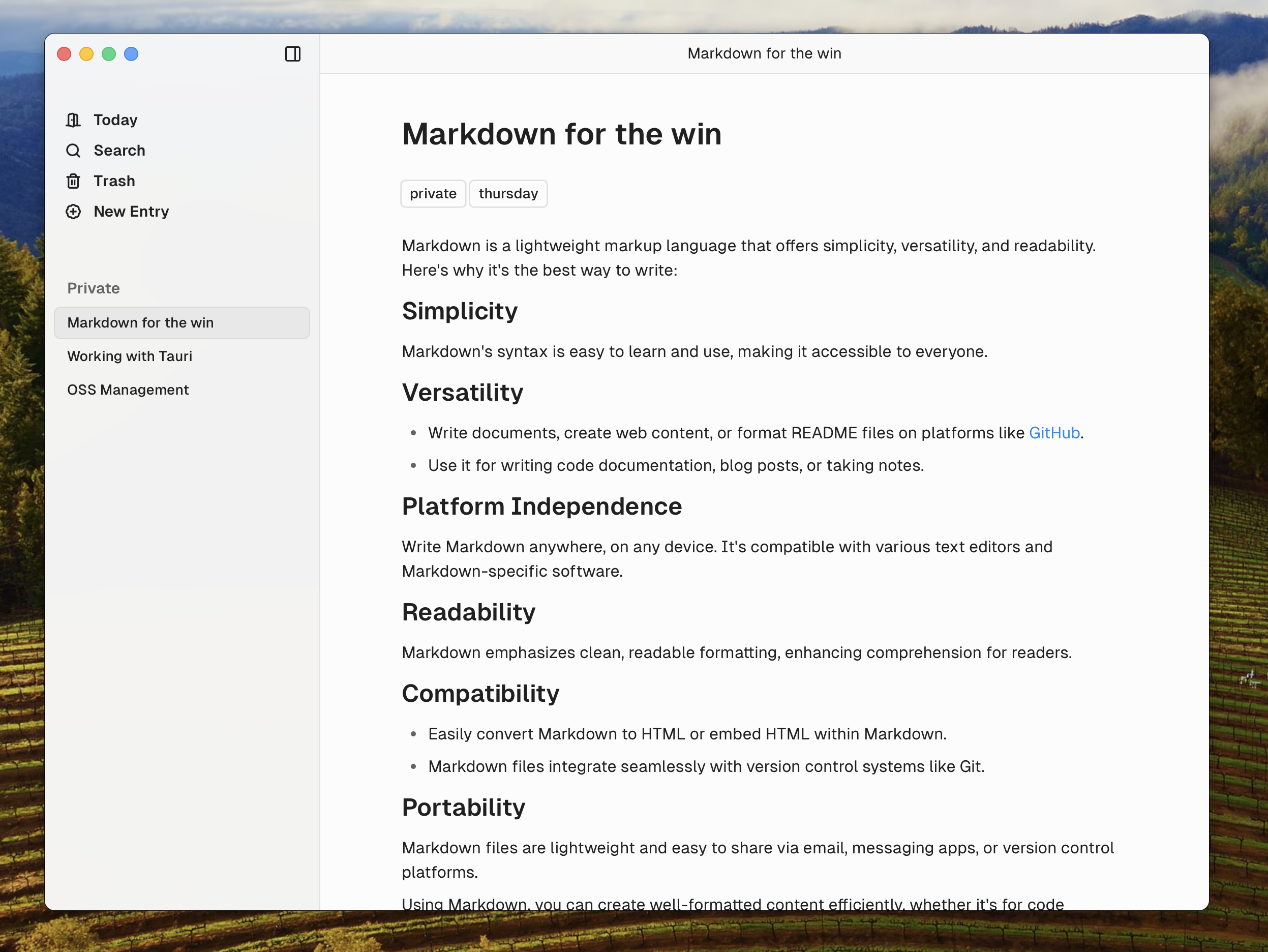Open the 'OSS Management' entry
Screen dimensions: 1268x952
click(x=128, y=390)
